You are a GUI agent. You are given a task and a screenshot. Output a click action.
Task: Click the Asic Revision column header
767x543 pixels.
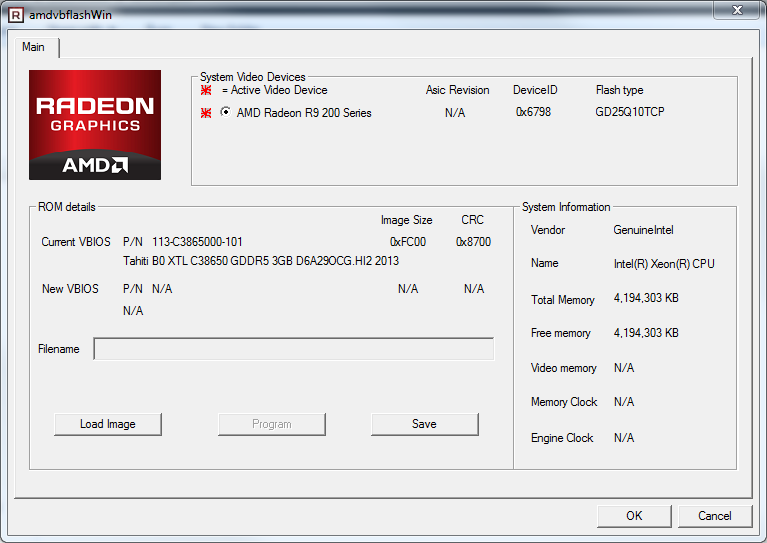click(457, 90)
